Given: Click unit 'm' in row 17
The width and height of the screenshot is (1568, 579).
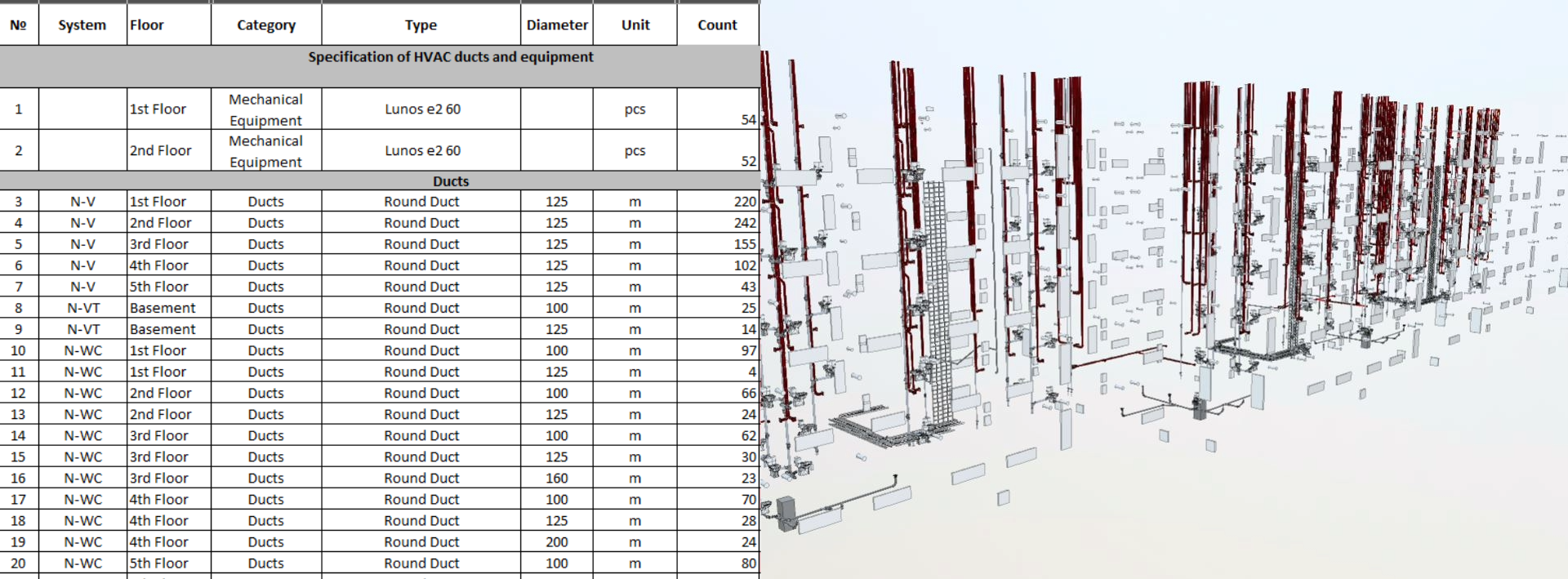Looking at the screenshot, I should pyautogui.click(x=635, y=499).
